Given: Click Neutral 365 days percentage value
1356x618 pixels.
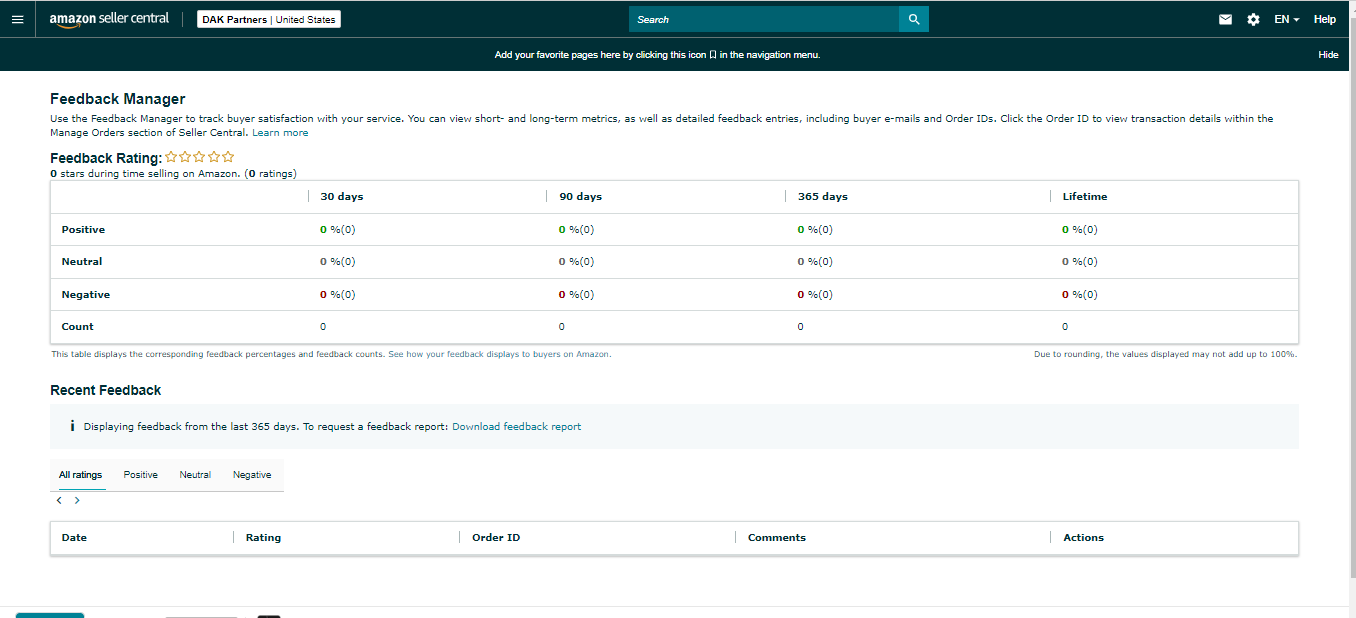Looking at the screenshot, I should point(815,262).
